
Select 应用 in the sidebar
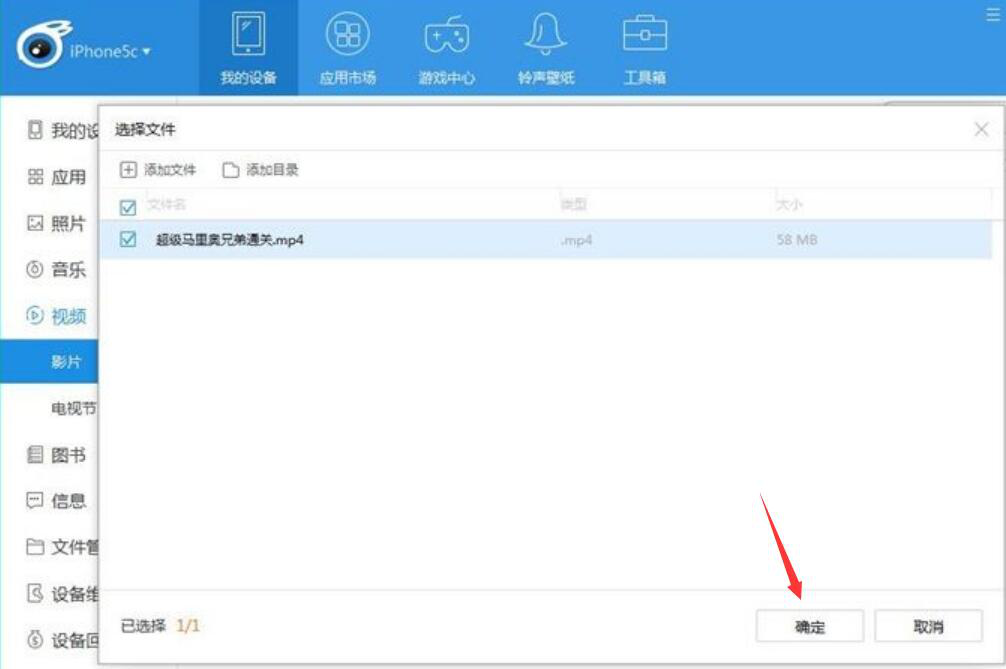pos(68,177)
